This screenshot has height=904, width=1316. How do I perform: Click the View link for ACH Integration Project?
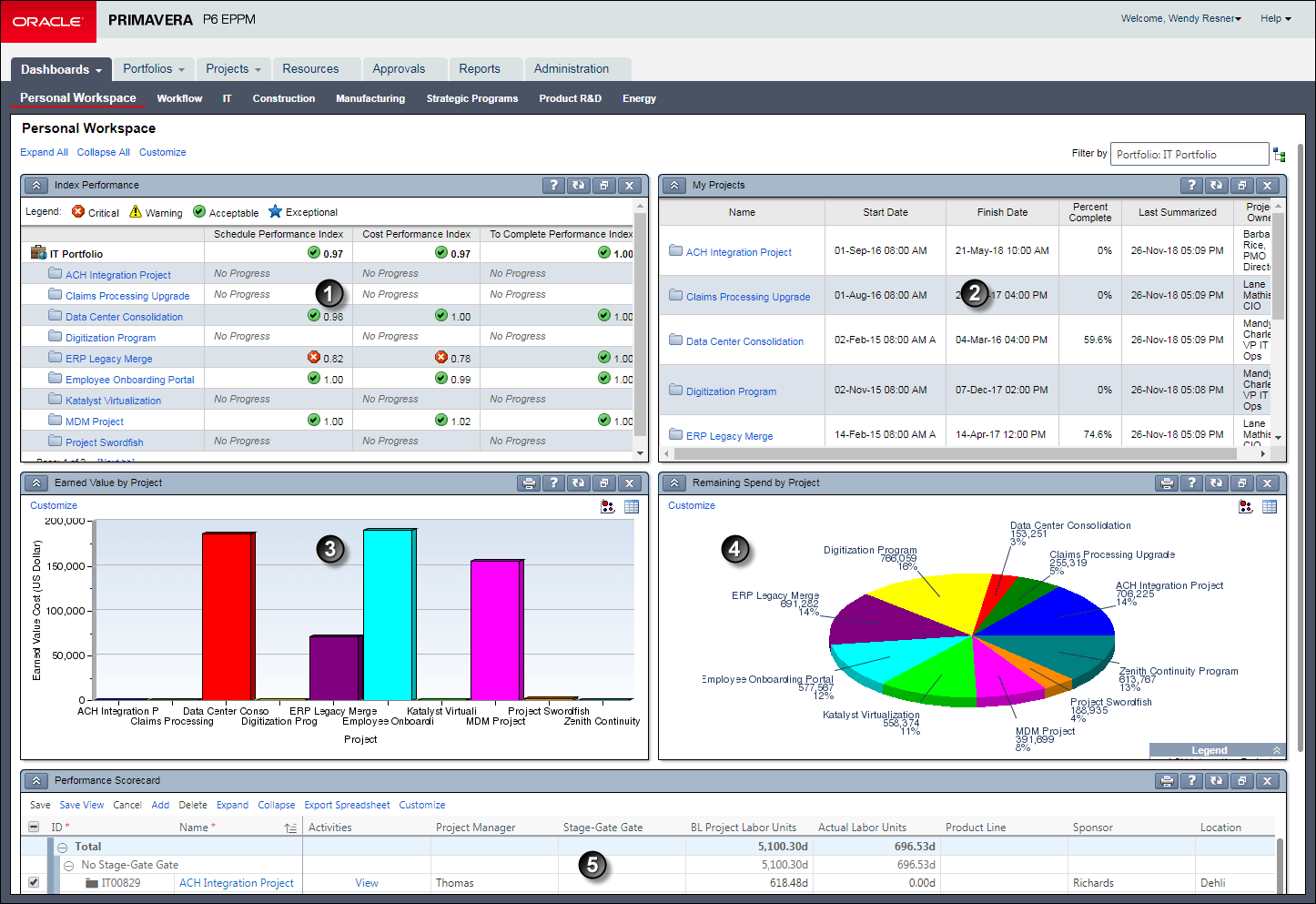[x=367, y=883]
